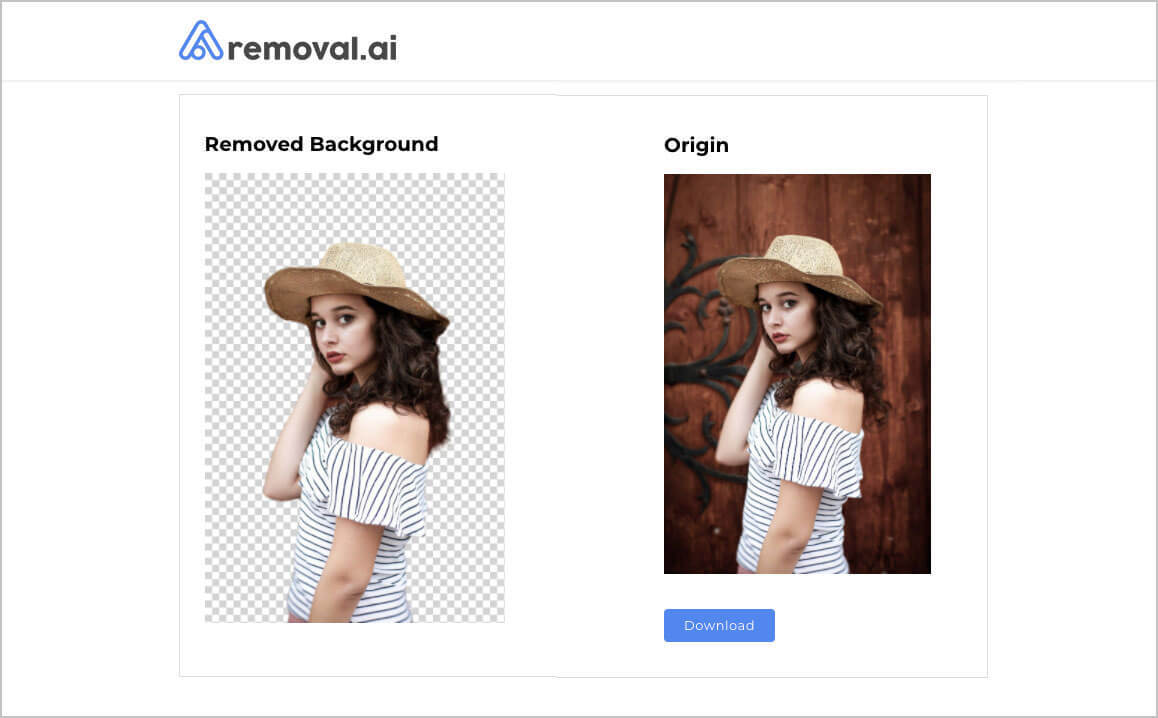Click the Origin heading label
The image size is (1158, 718).
click(x=696, y=145)
